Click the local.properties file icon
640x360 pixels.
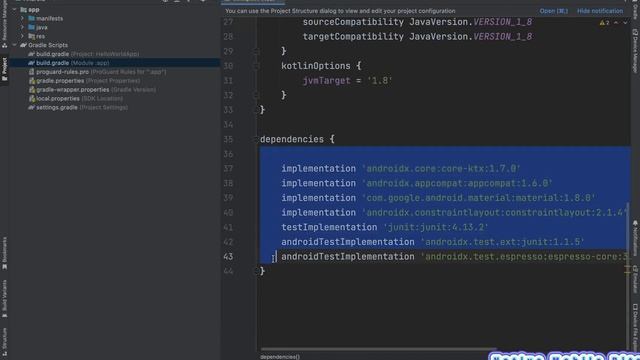click(x=31, y=99)
